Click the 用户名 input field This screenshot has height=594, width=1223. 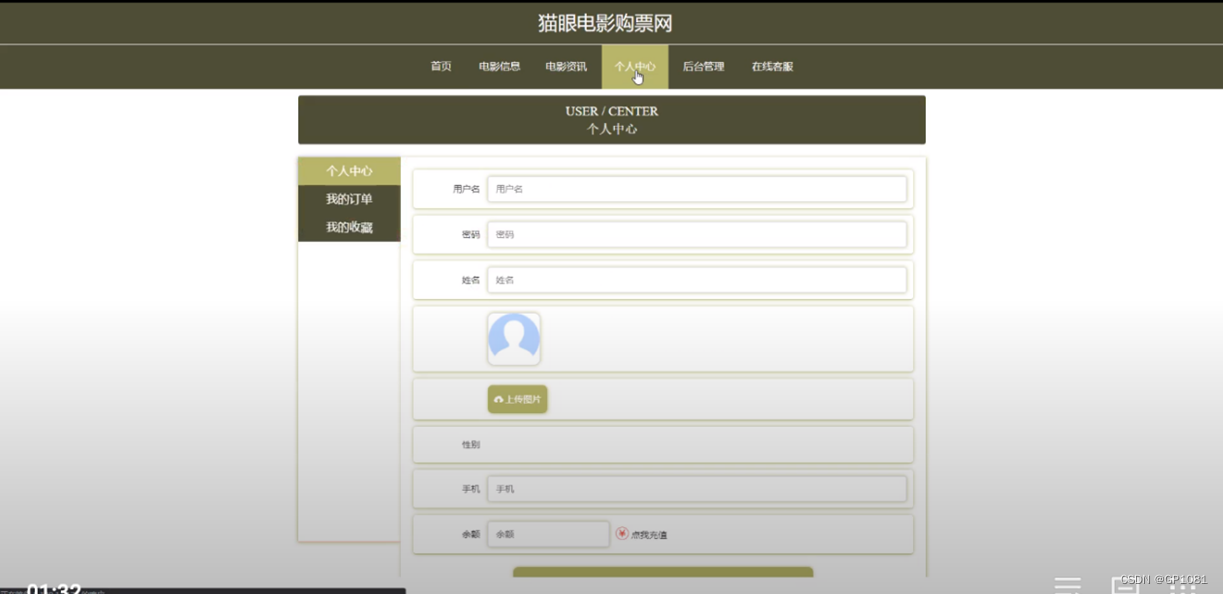pyautogui.click(x=697, y=189)
